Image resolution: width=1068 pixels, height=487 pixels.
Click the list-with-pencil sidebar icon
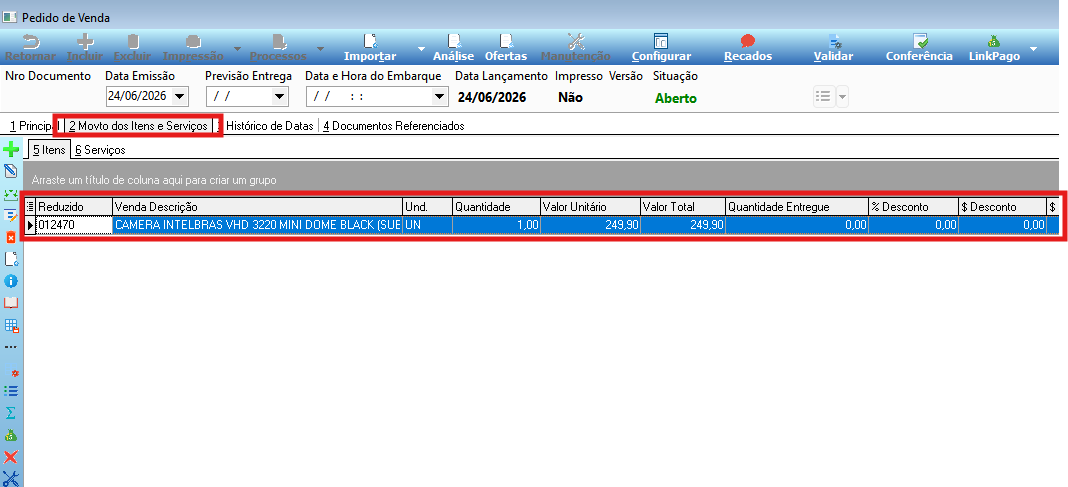pos(11,215)
